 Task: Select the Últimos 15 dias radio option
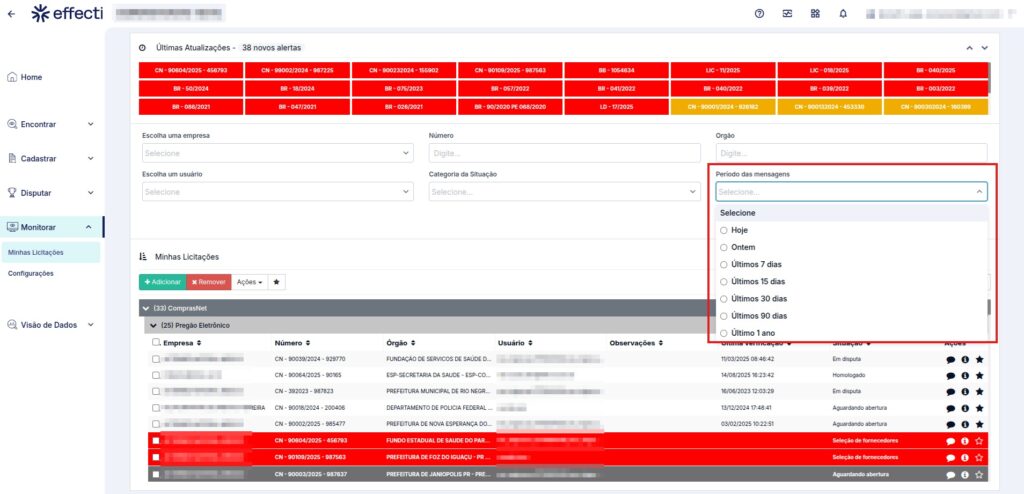(x=724, y=282)
